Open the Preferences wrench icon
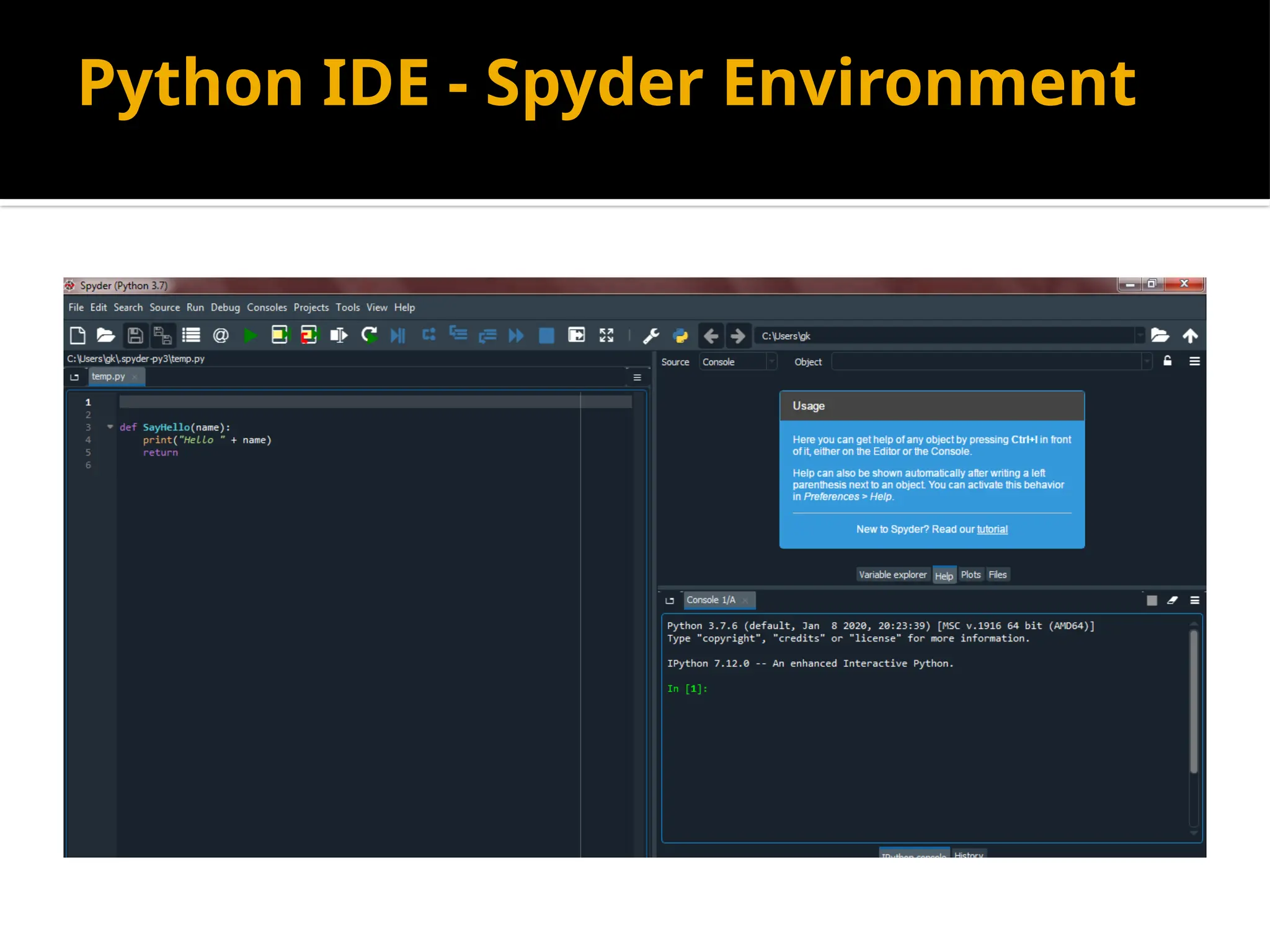Image resolution: width=1270 pixels, height=952 pixels. [x=651, y=336]
